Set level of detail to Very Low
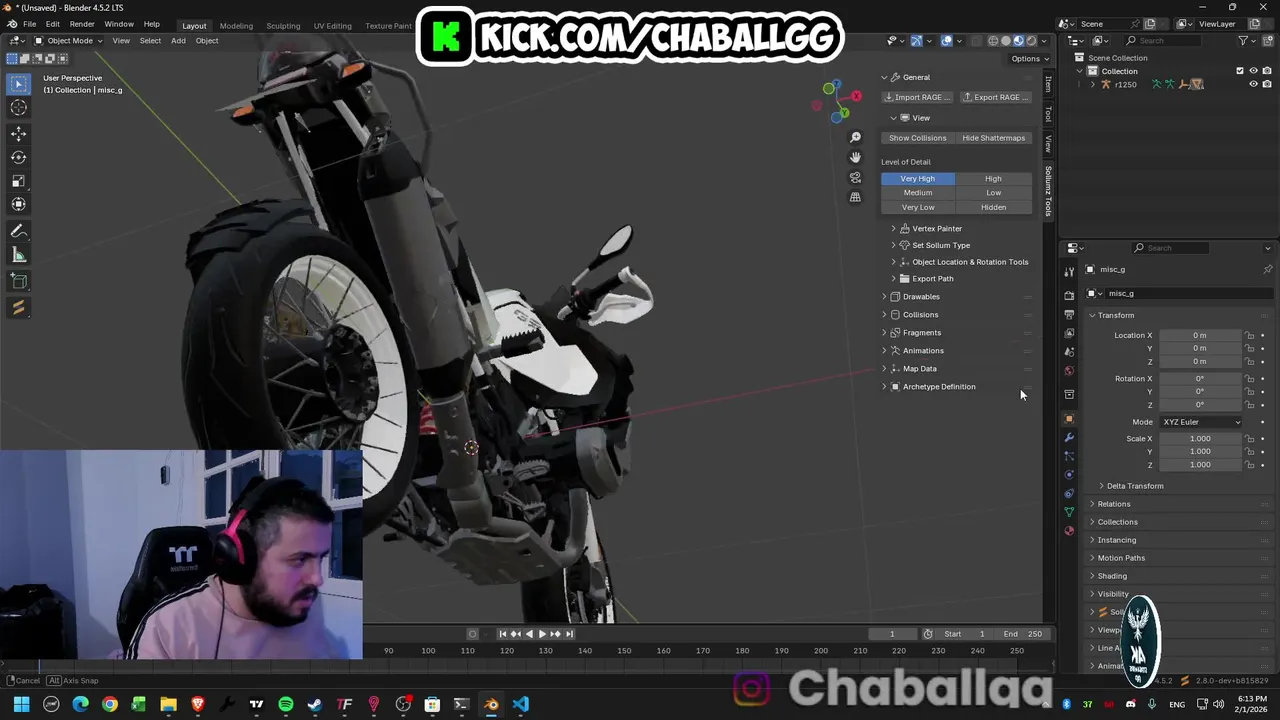This screenshot has width=1280, height=720. point(918,207)
